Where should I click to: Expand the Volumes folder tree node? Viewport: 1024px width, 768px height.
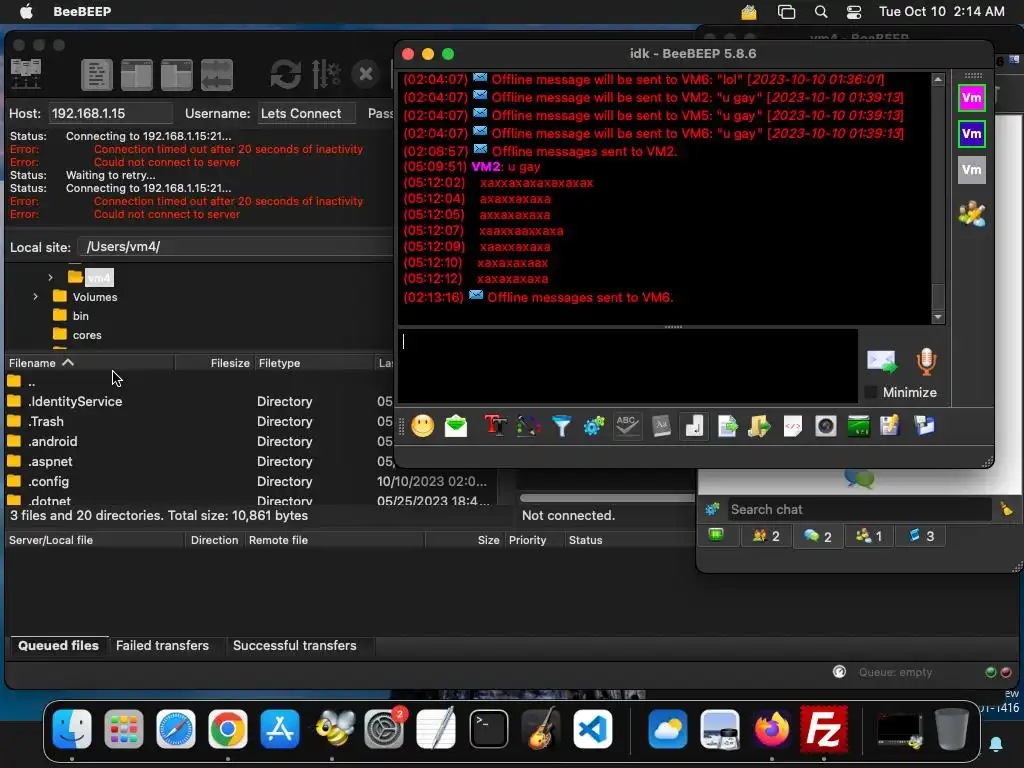coord(35,296)
